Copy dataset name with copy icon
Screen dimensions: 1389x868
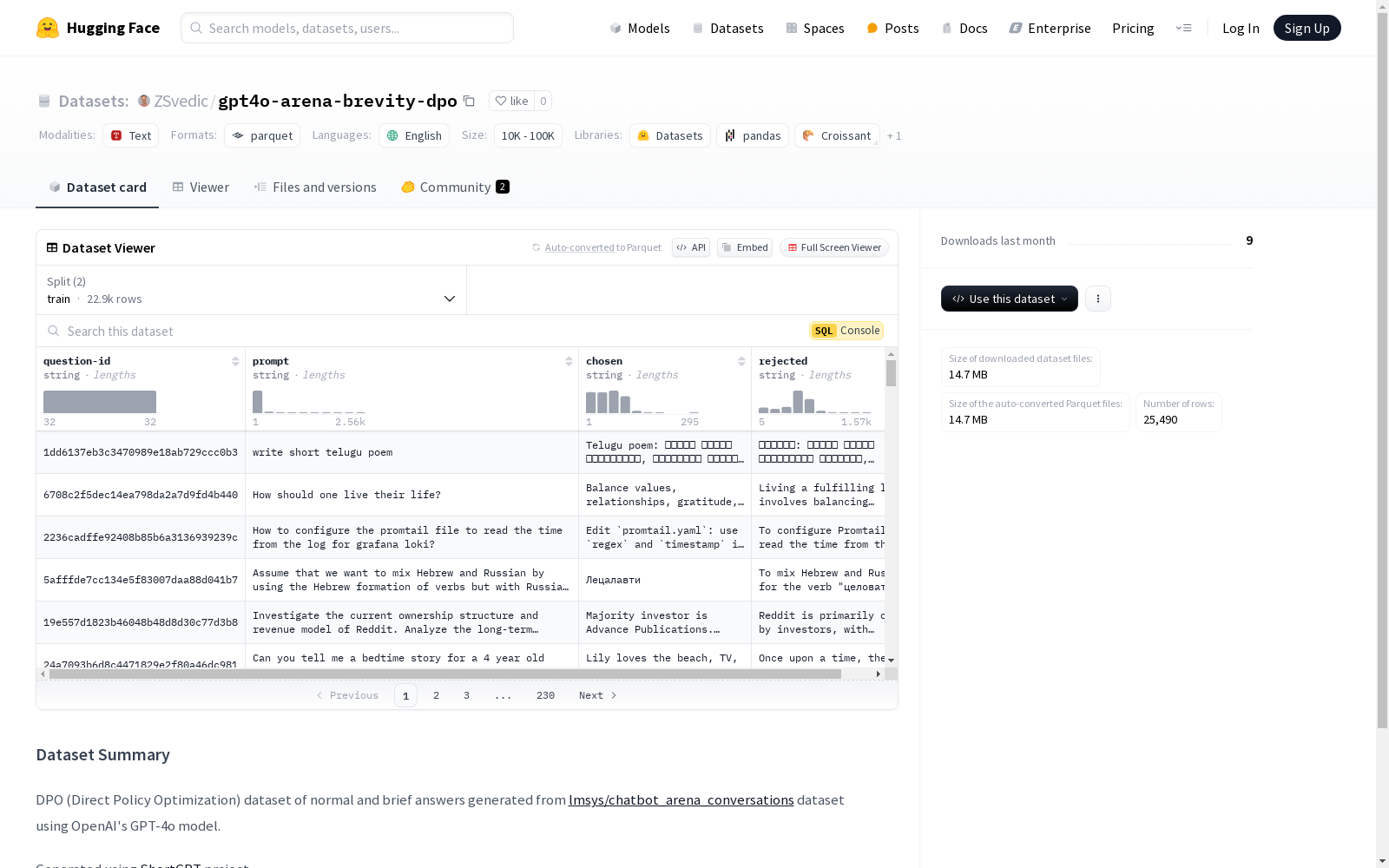coord(469,101)
